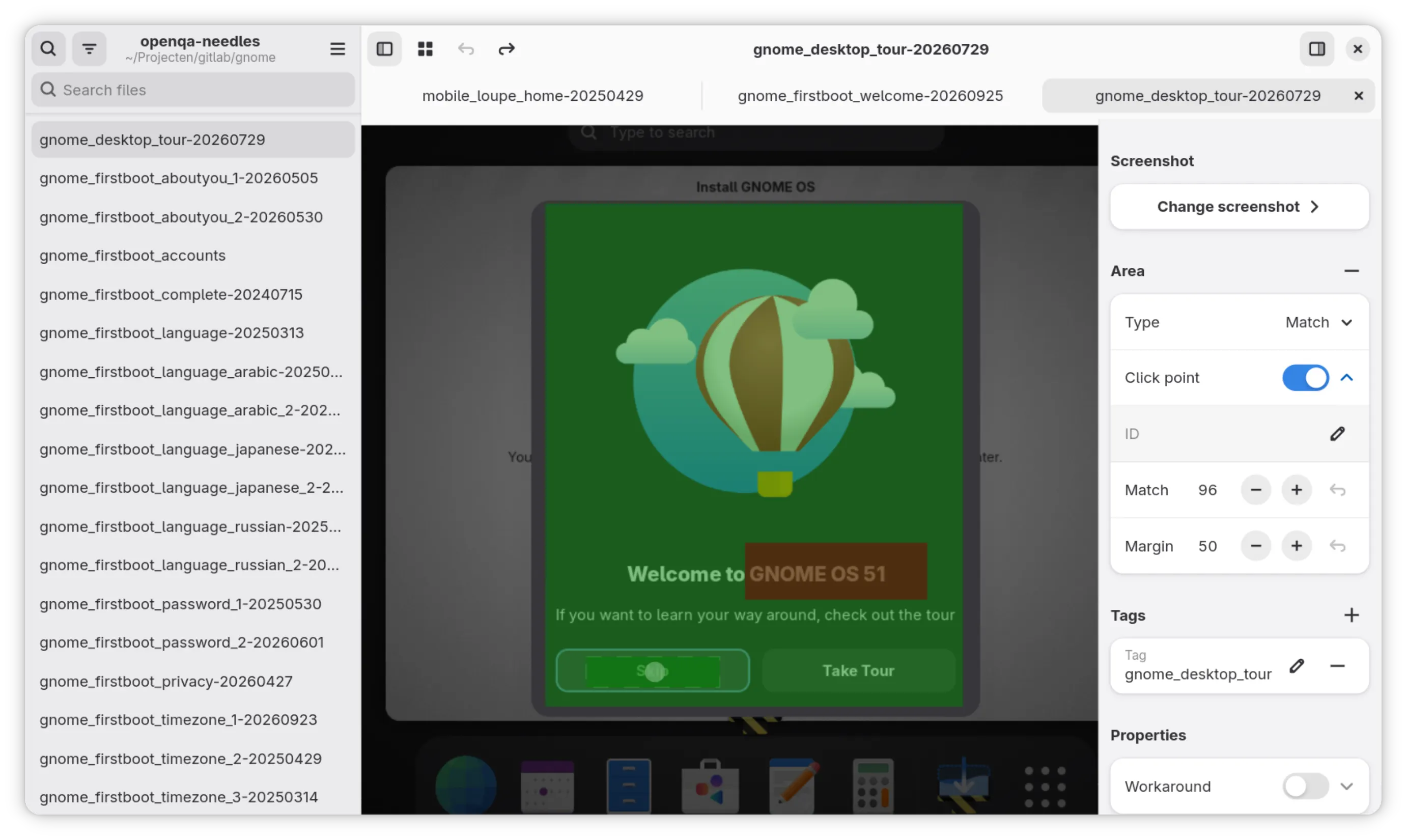Click the undo arrow icon
Image resolution: width=1407 pixels, height=840 pixels.
click(466, 49)
